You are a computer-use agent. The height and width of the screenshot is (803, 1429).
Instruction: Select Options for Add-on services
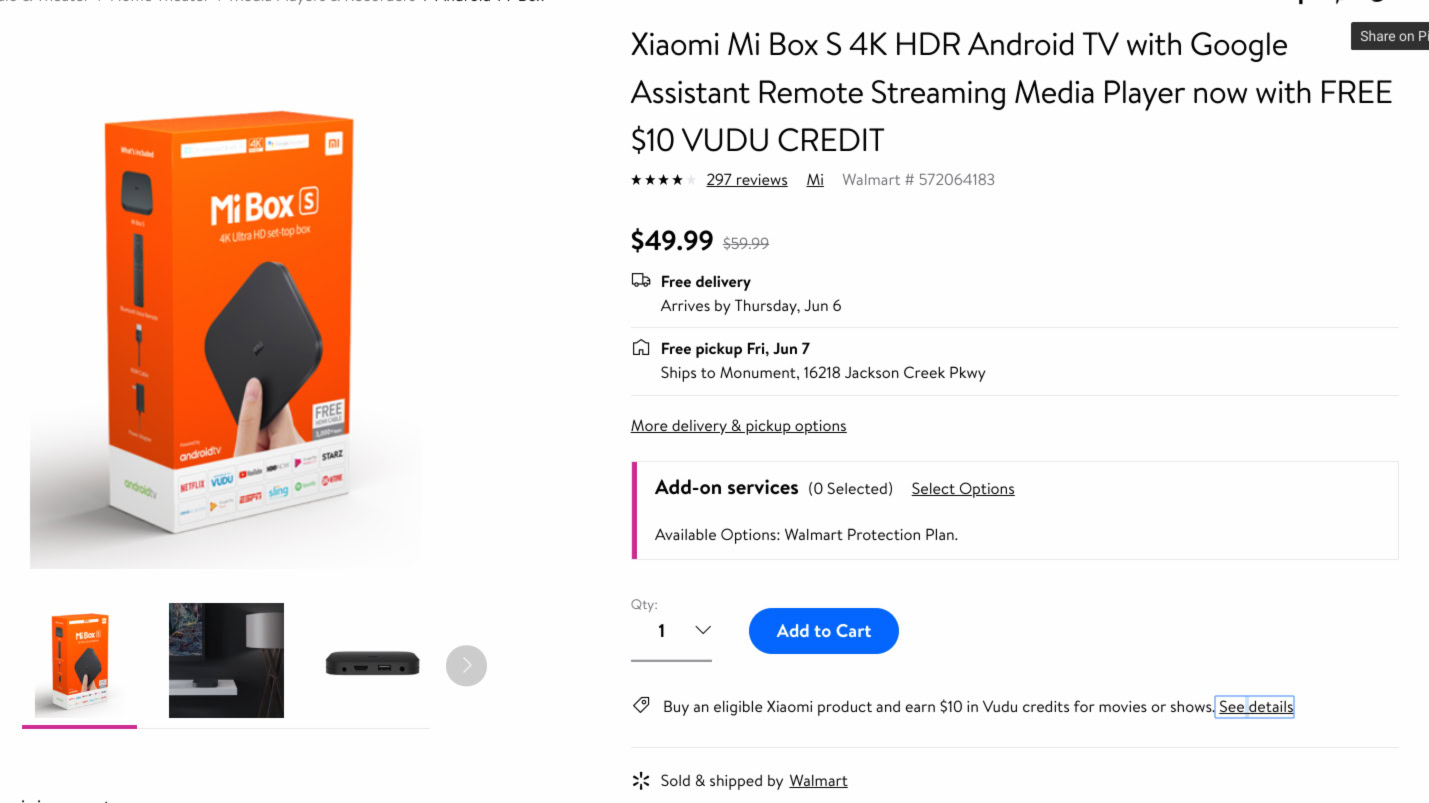962,489
